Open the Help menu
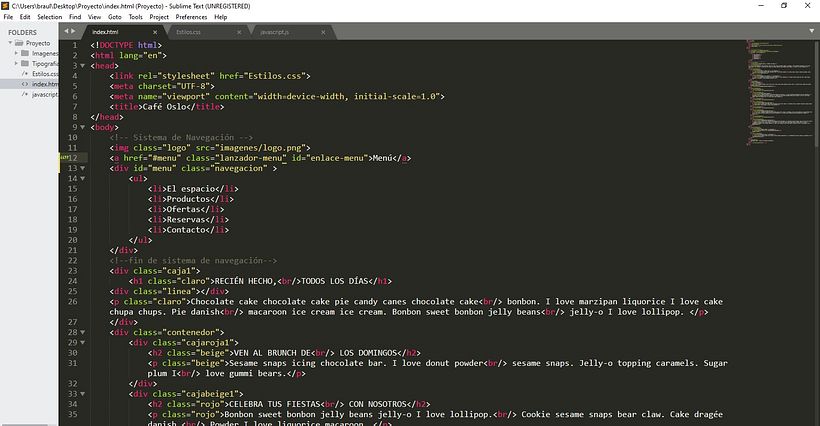 coord(221,17)
